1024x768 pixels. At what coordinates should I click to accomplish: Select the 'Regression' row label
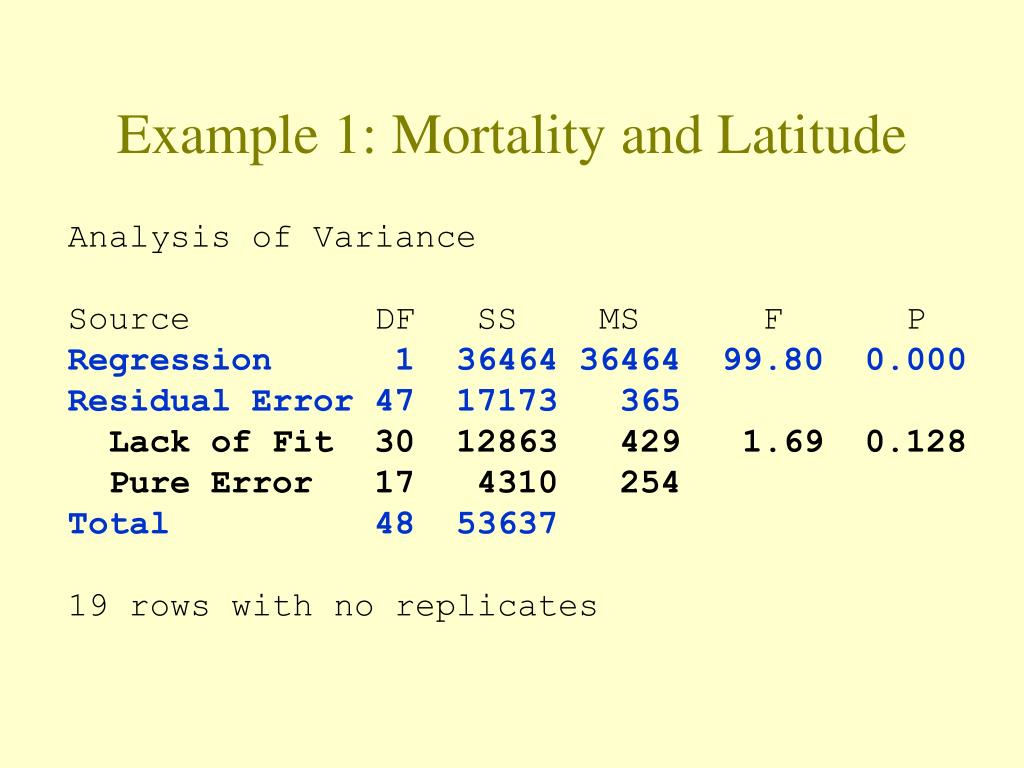[169, 361]
